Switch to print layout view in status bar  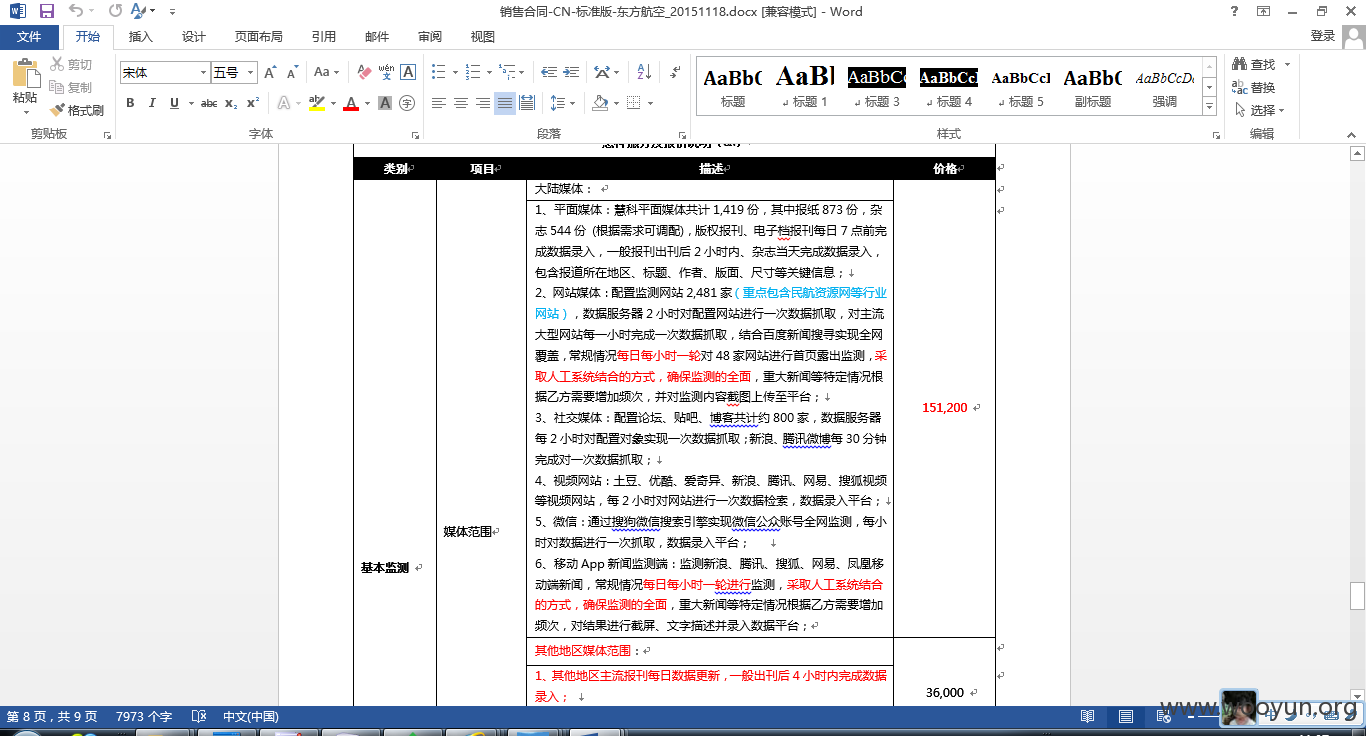click(x=1126, y=716)
